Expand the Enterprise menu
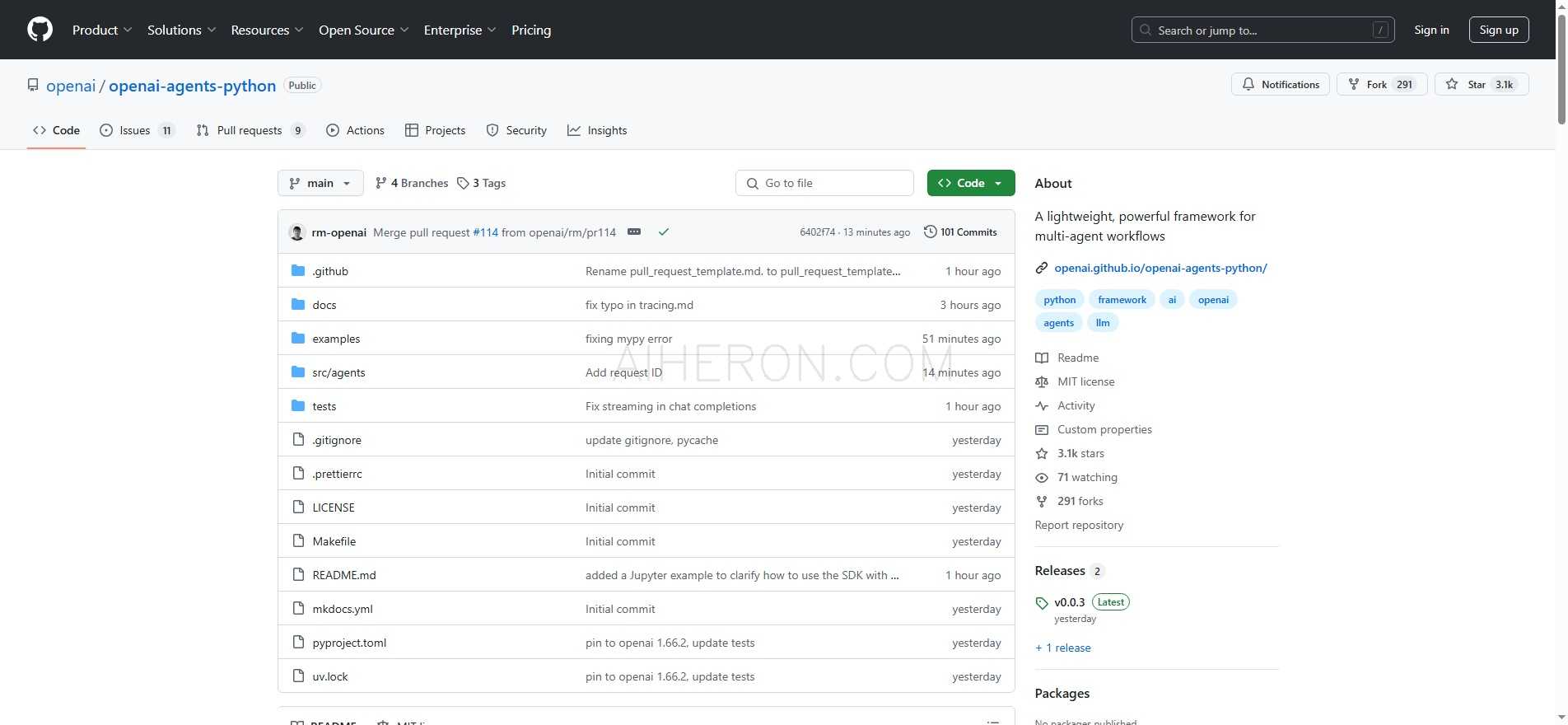Viewport: 1568px width, 725px height. (x=460, y=30)
